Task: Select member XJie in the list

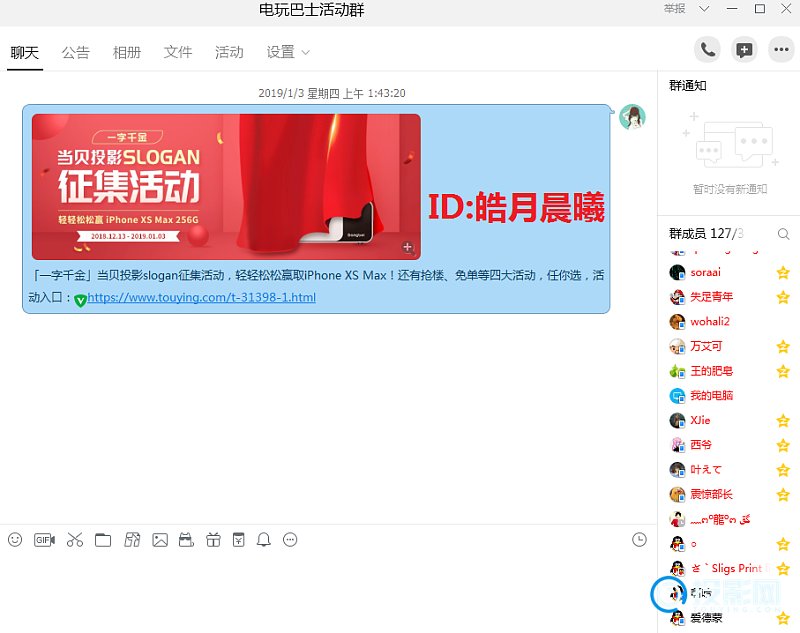Action: point(729,420)
